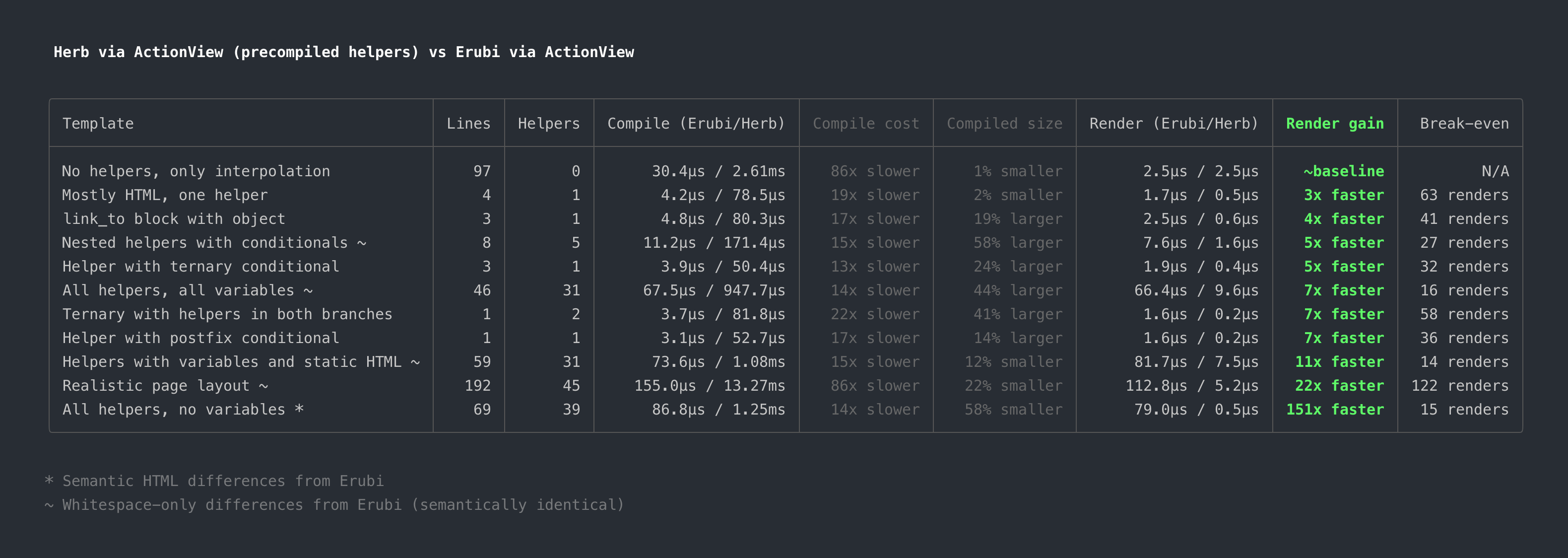Click the 'Compiled size' column header

click(1004, 124)
